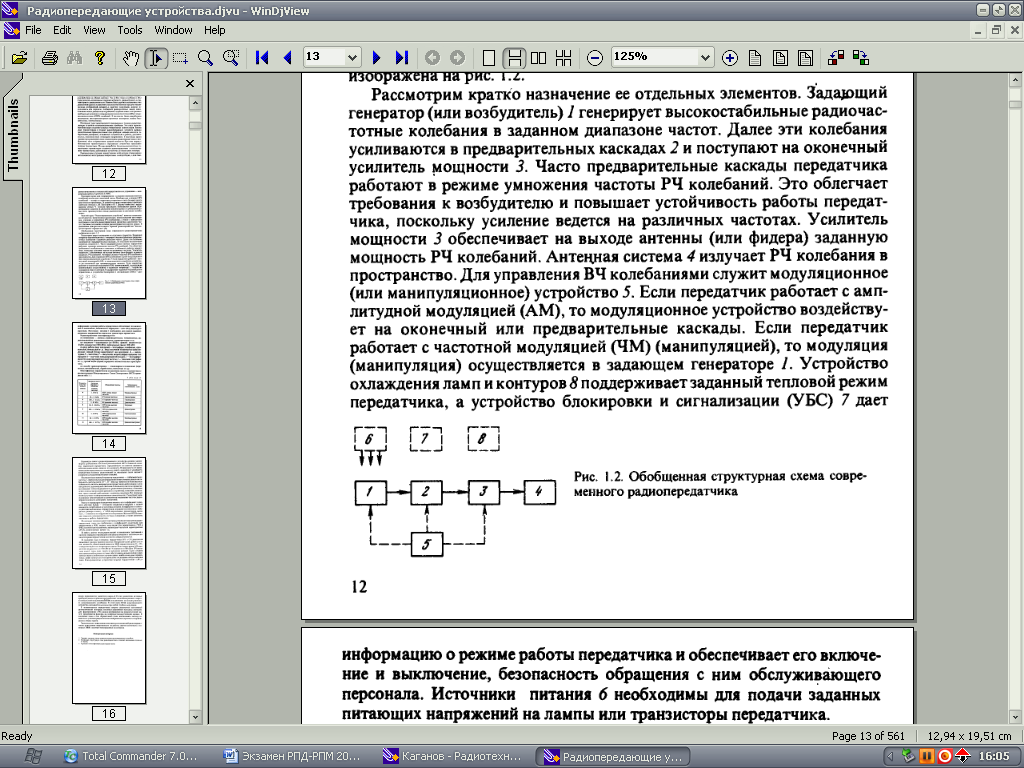This screenshot has width=1024, height=768.
Task: Click the first blank-page zoom icon
Action: click(755, 58)
